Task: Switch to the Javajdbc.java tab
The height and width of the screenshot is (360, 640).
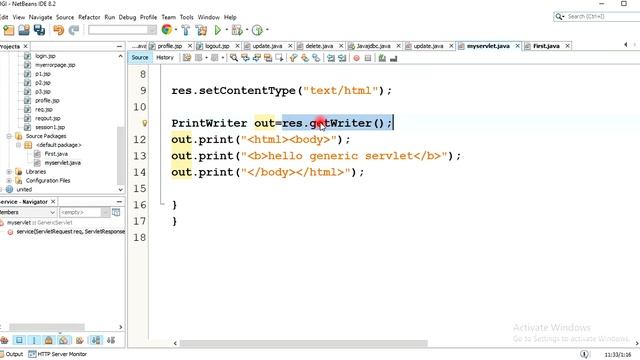Action: pyautogui.click(x=373, y=46)
